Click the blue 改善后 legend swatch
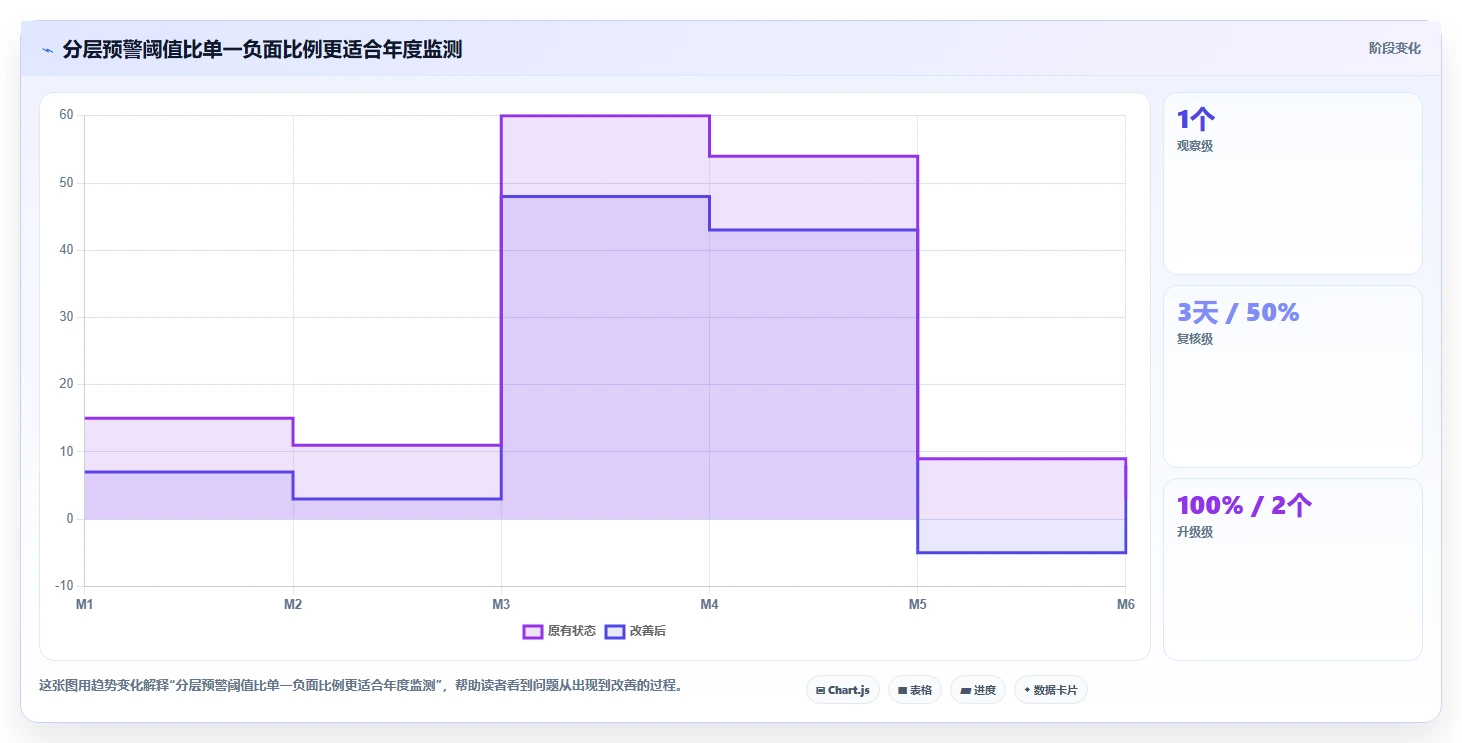Viewport: 1462px width, 743px height. point(615,631)
